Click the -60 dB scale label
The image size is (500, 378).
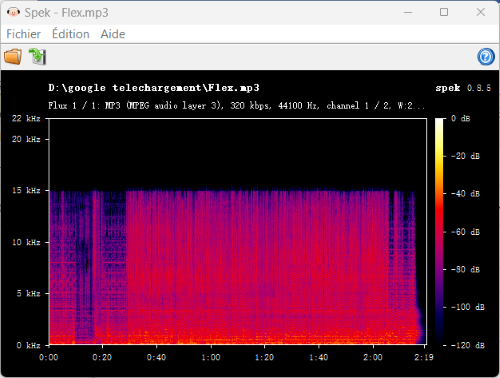(465, 232)
